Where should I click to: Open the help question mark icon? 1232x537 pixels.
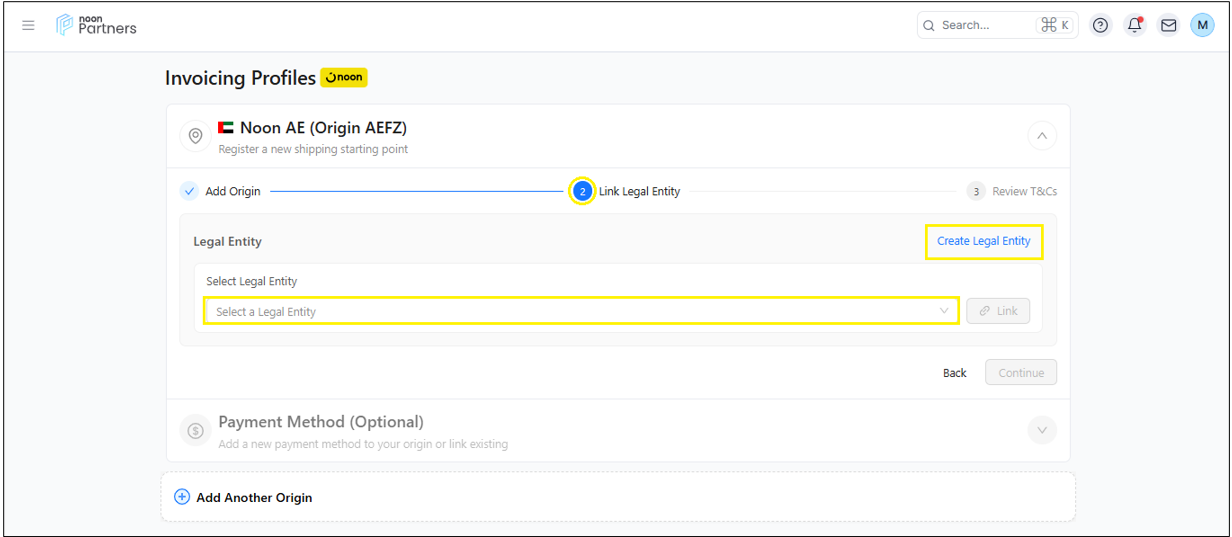1100,26
